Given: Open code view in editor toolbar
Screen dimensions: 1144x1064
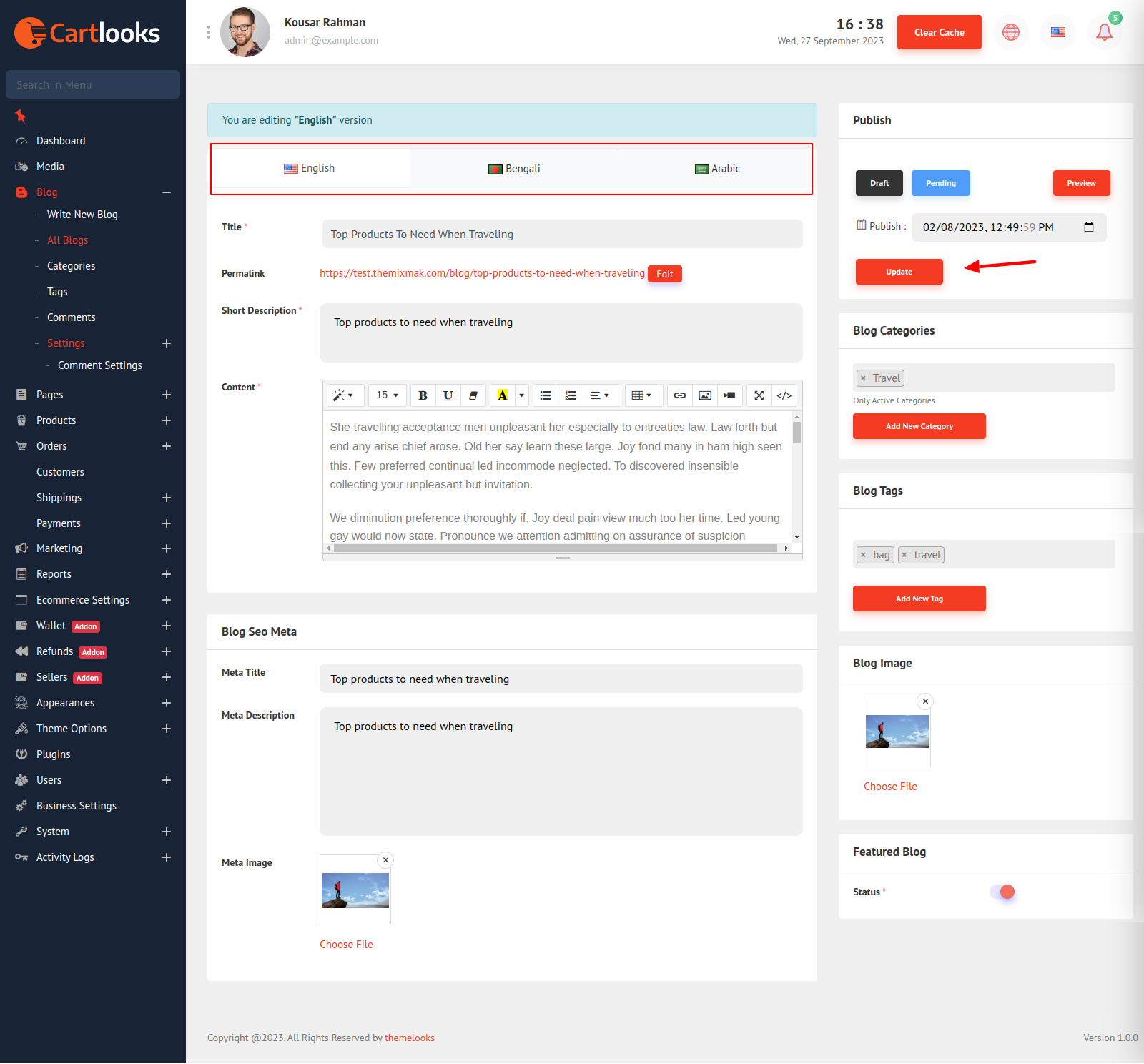Looking at the screenshot, I should [x=784, y=395].
